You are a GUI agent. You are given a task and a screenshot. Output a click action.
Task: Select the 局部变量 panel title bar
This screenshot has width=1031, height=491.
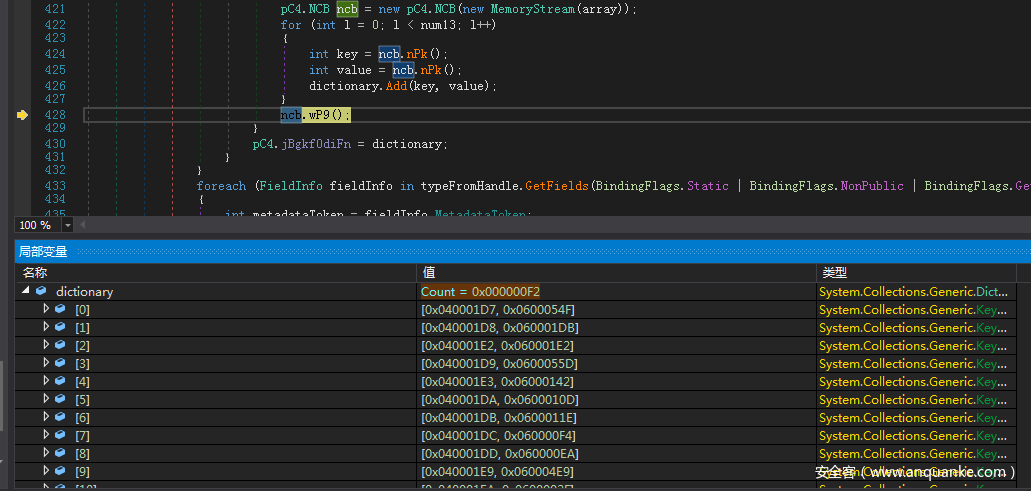coord(43,252)
